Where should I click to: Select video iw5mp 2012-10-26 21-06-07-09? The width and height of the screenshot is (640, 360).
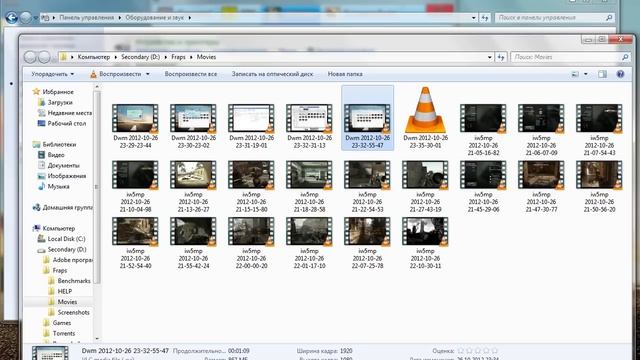[541, 129]
